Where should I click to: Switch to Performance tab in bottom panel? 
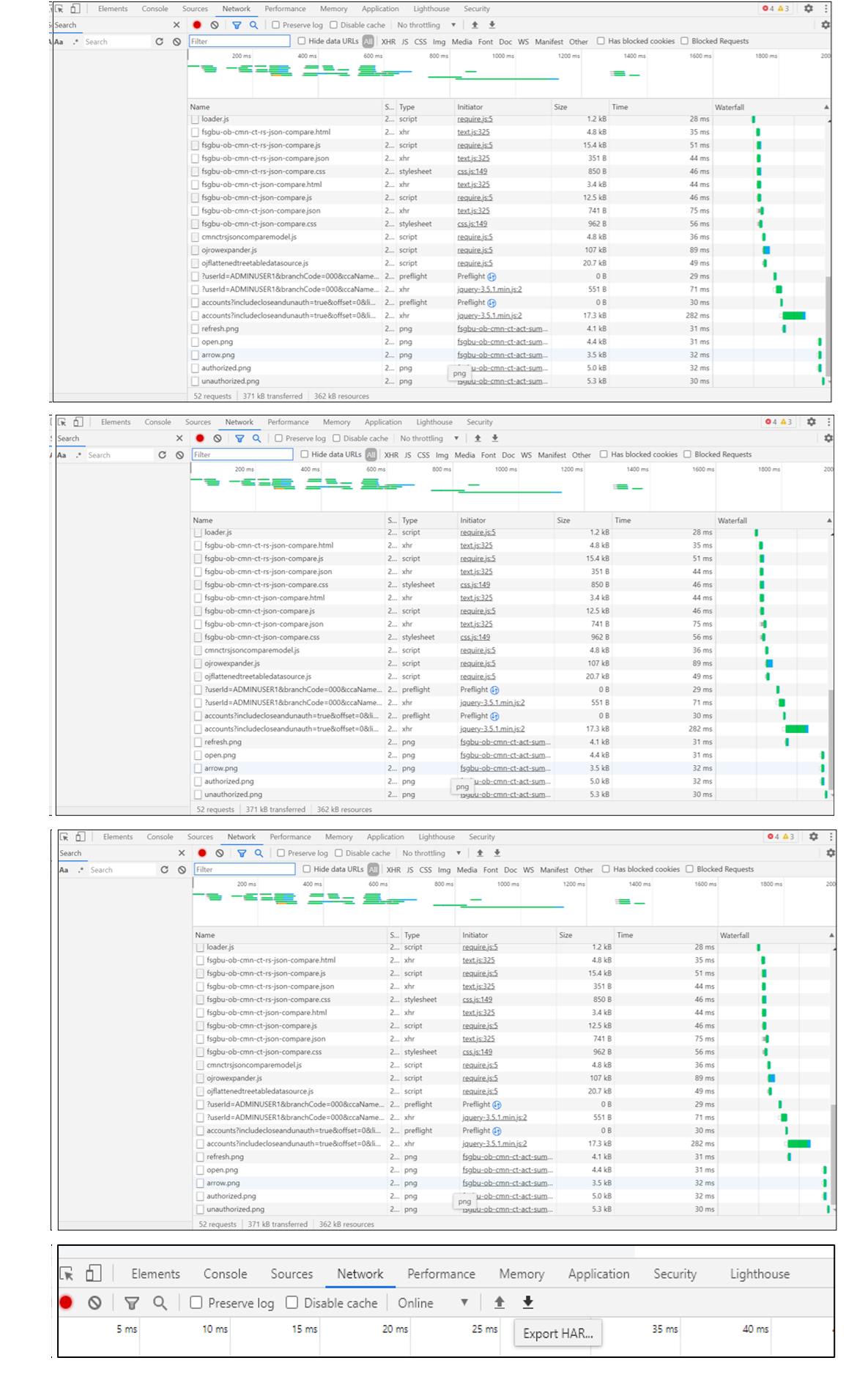[441, 1274]
